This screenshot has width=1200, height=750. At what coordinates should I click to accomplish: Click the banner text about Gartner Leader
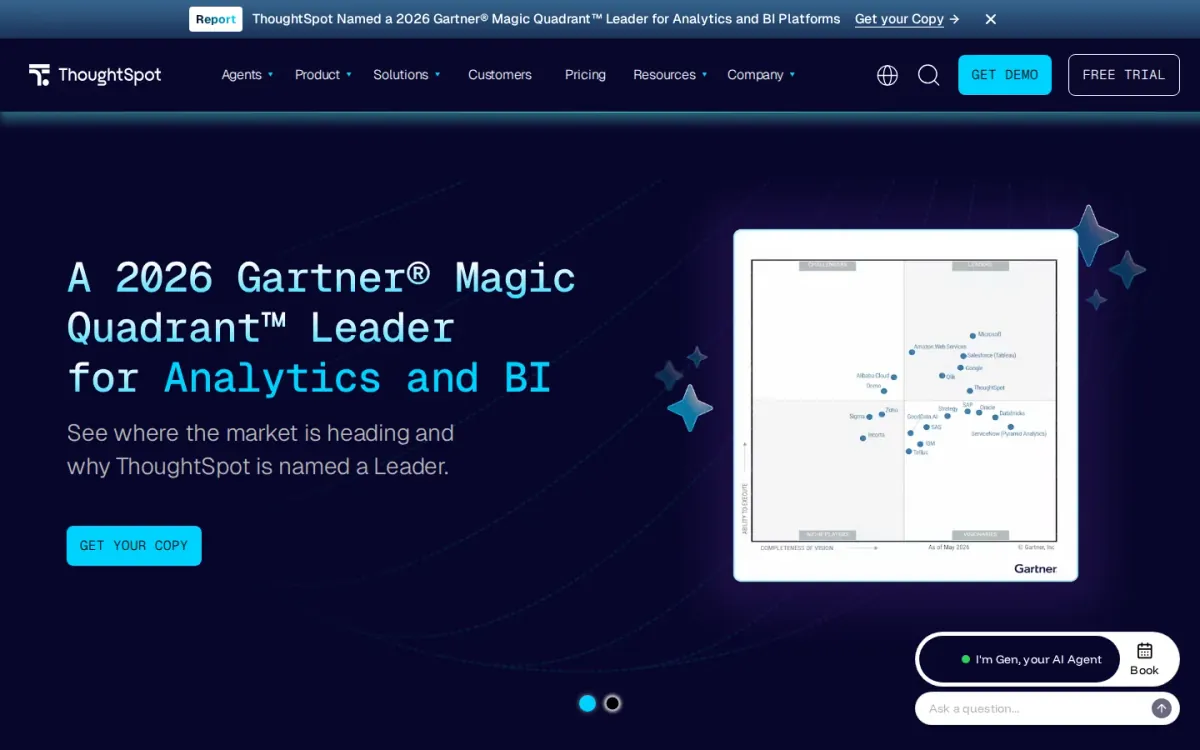(546, 19)
